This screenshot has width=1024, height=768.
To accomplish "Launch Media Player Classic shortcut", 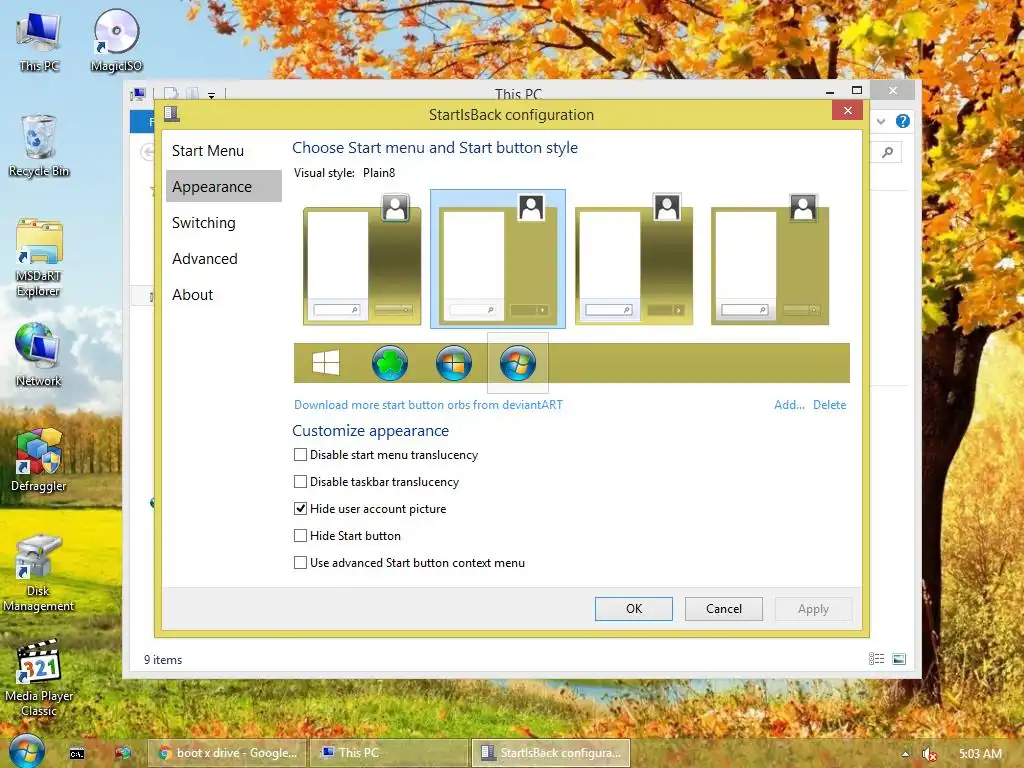I will [x=39, y=679].
